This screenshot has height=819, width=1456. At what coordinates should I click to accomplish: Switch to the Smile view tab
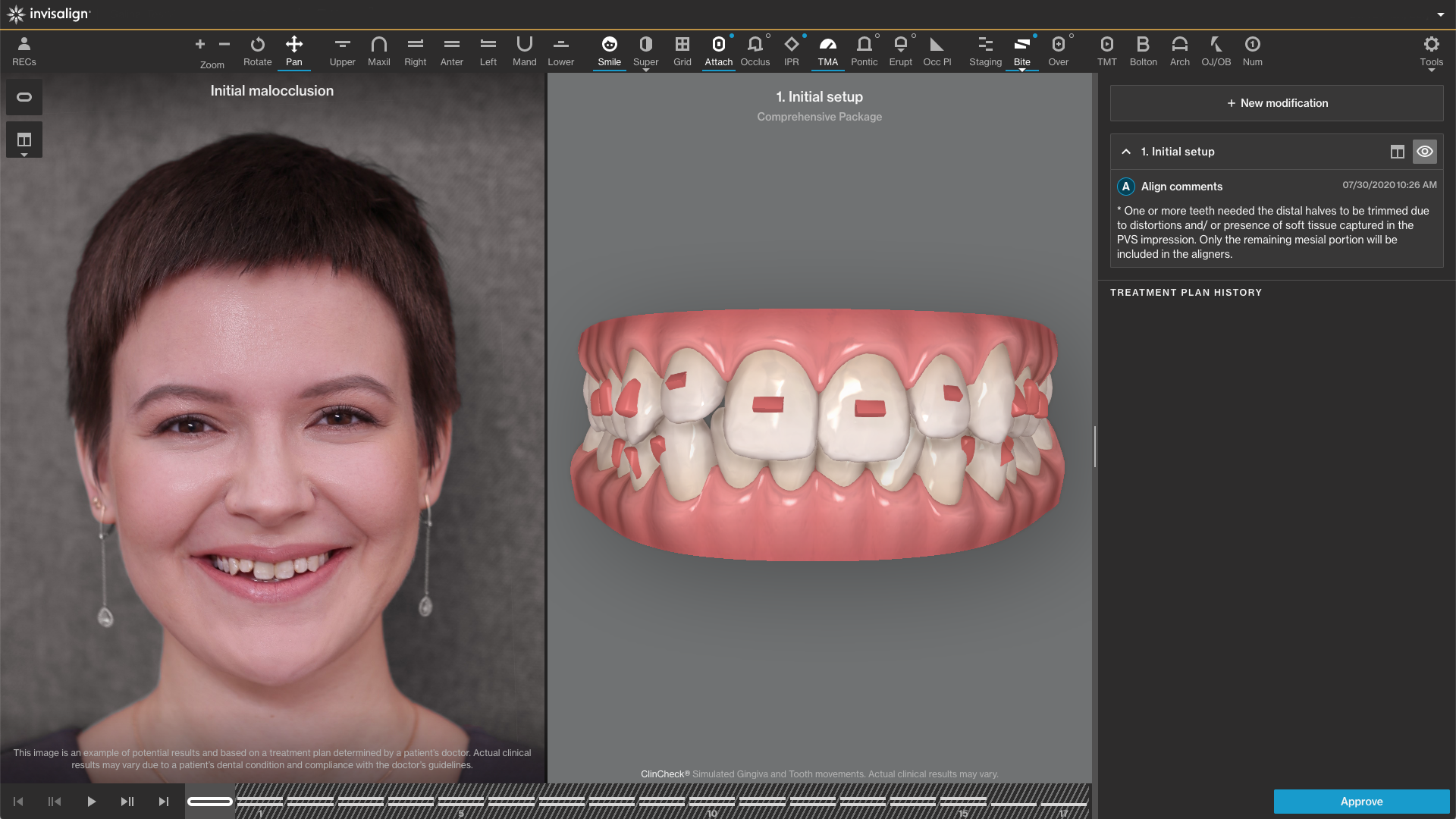(609, 50)
